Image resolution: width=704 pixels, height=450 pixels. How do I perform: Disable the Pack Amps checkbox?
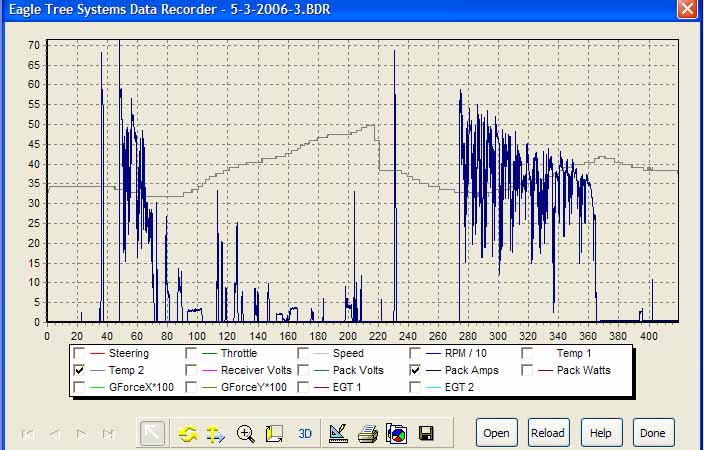[x=417, y=370]
